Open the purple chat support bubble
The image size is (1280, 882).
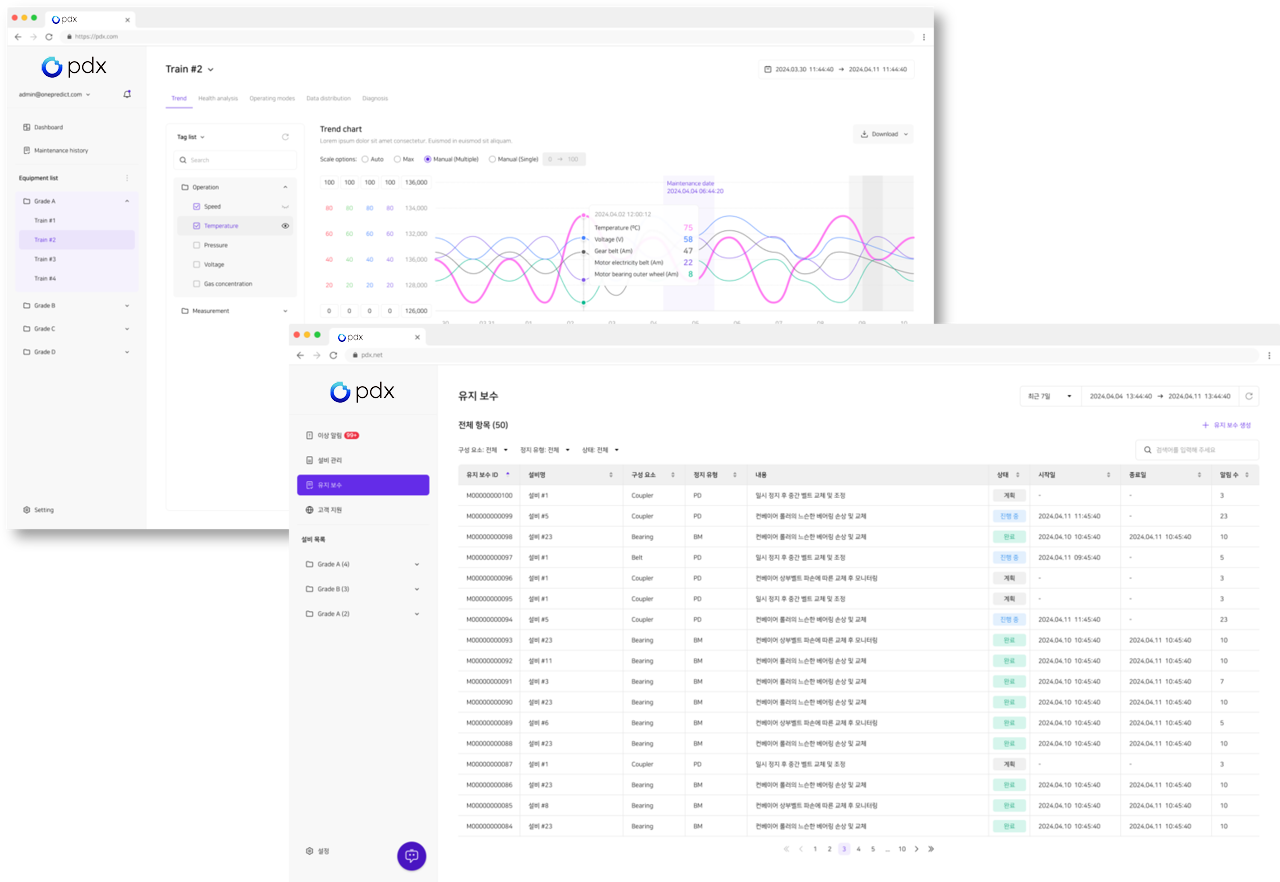pyautogui.click(x=412, y=856)
